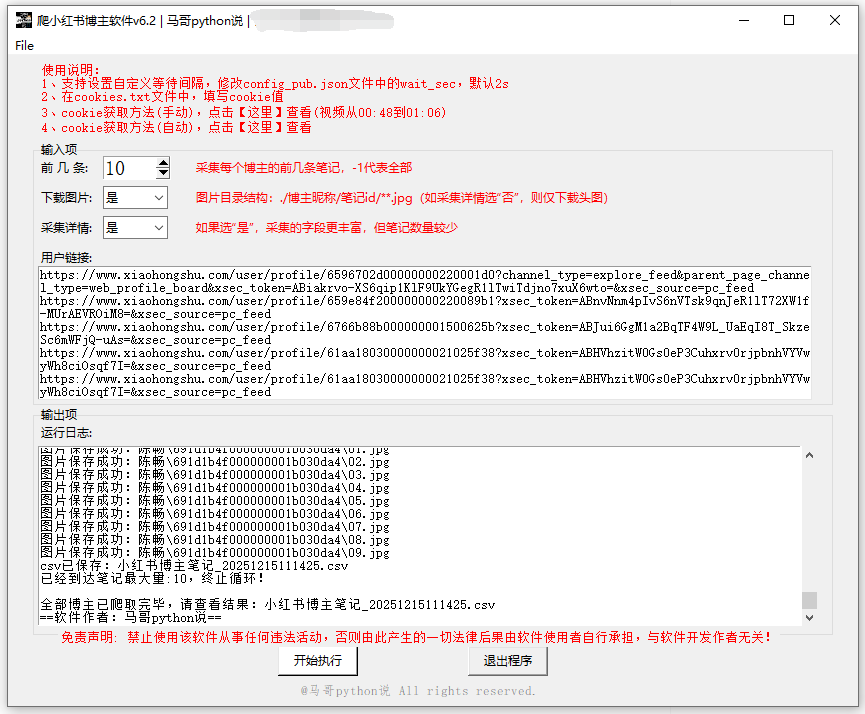Open the 下载图片 dropdown
The height and width of the screenshot is (714, 865).
pyautogui.click(x=135, y=198)
